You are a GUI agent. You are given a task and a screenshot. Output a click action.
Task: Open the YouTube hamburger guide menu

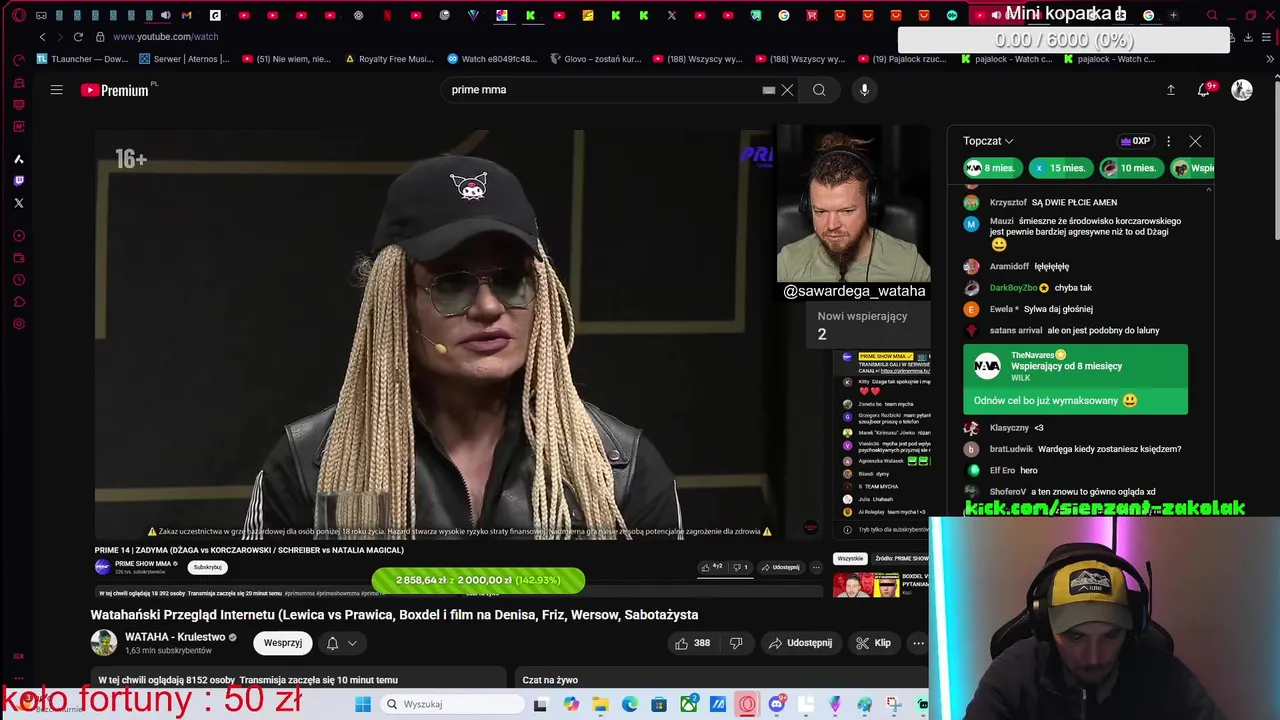point(57,90)
